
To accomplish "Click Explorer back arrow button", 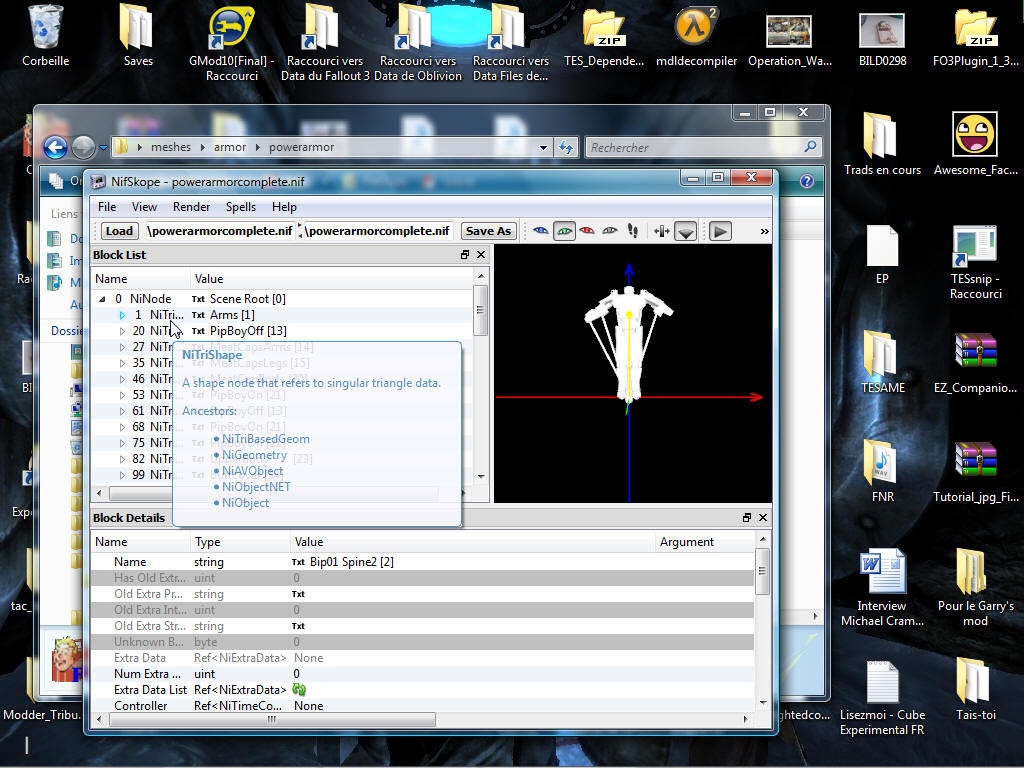I will point(56,148).
